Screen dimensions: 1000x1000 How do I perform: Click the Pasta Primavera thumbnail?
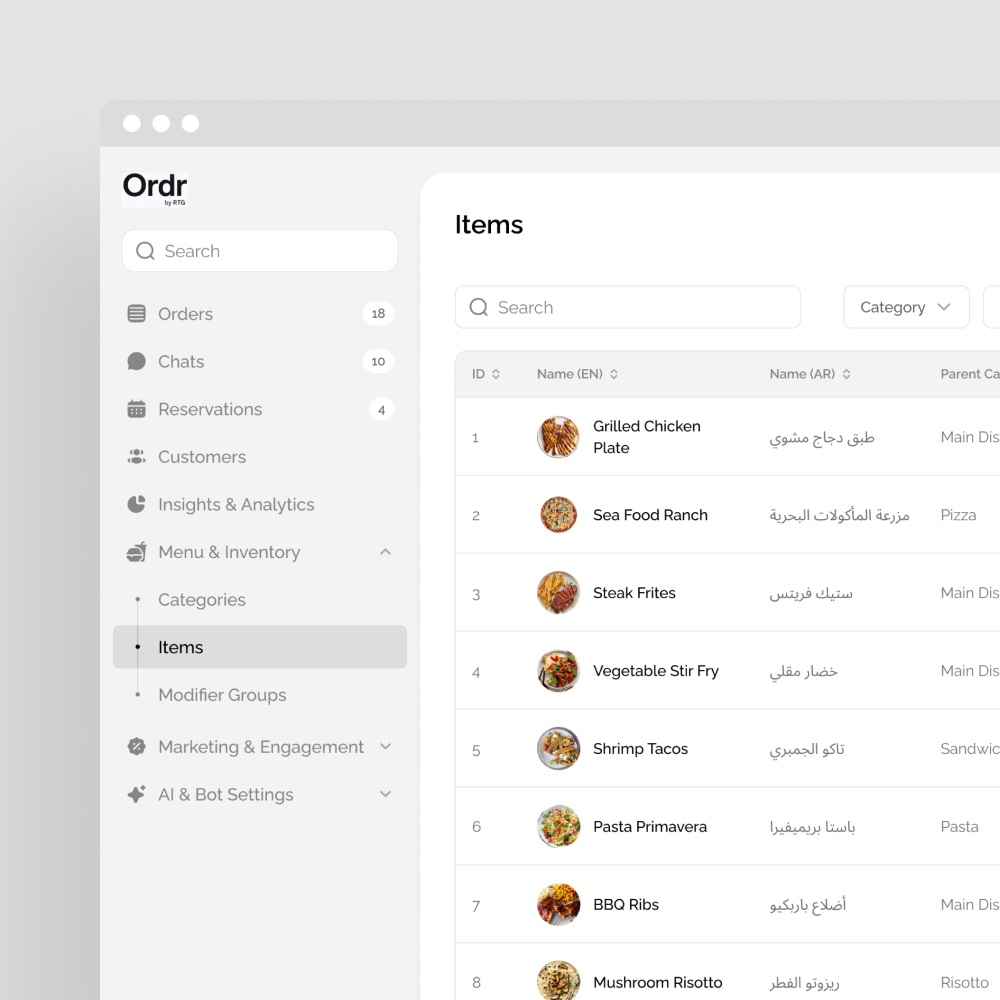coord(558,827)
